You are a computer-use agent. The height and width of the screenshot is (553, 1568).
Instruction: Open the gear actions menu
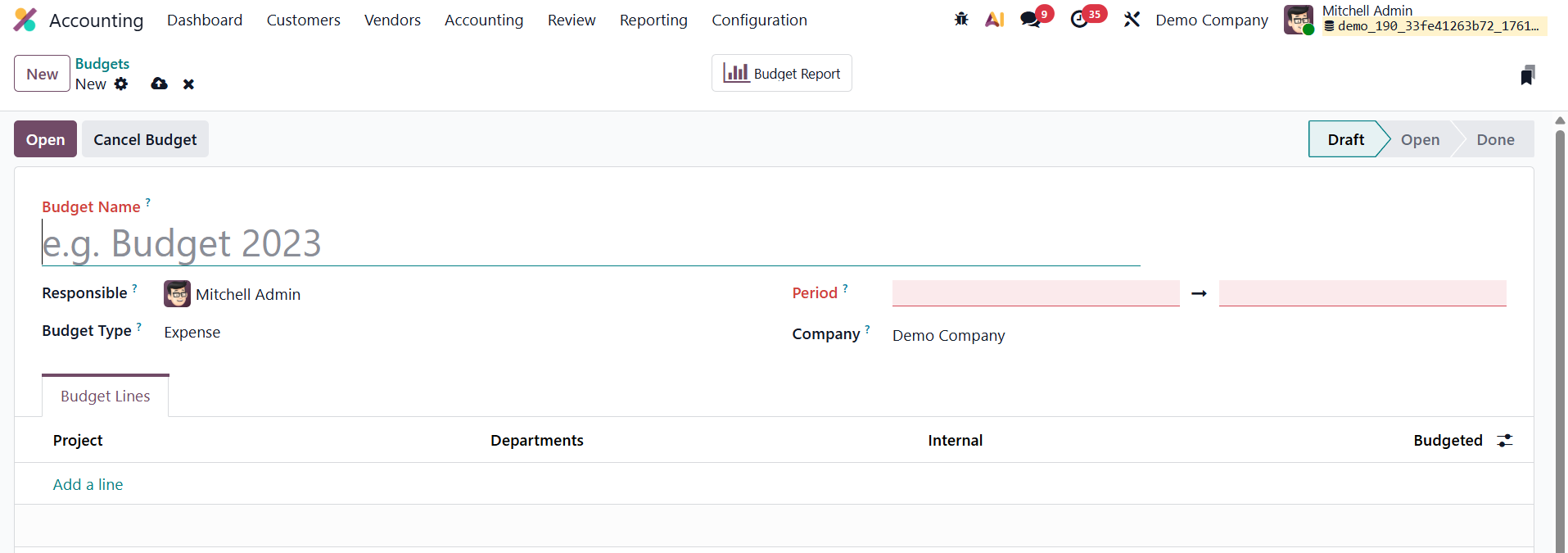point(121,84)
